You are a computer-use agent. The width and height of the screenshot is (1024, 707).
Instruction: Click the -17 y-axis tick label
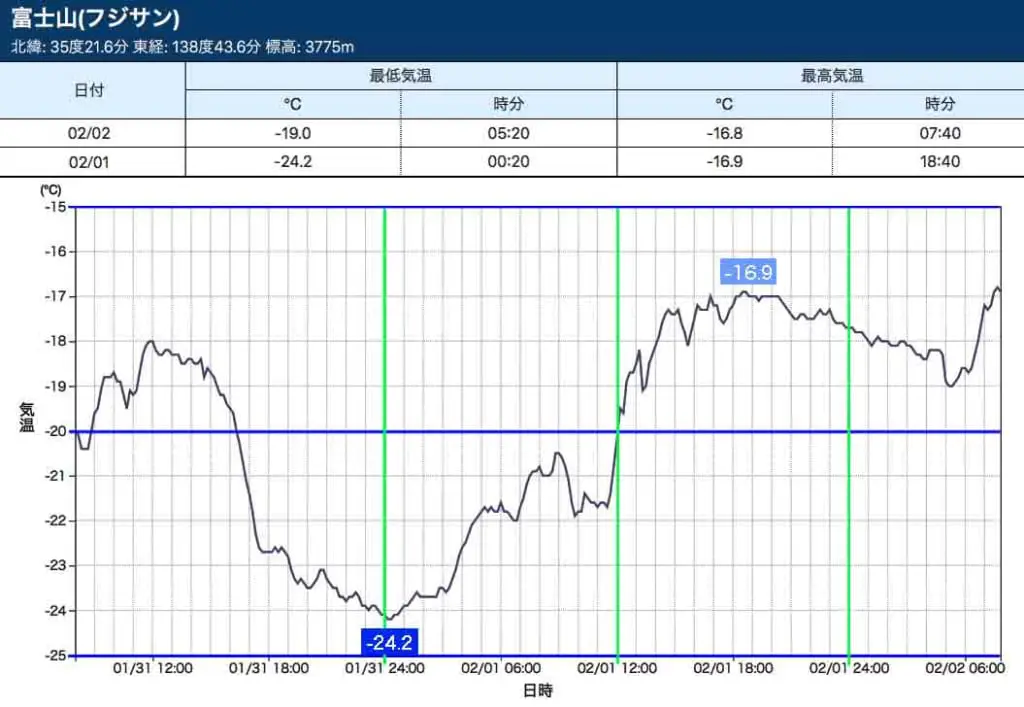click(x=56, y=296)
